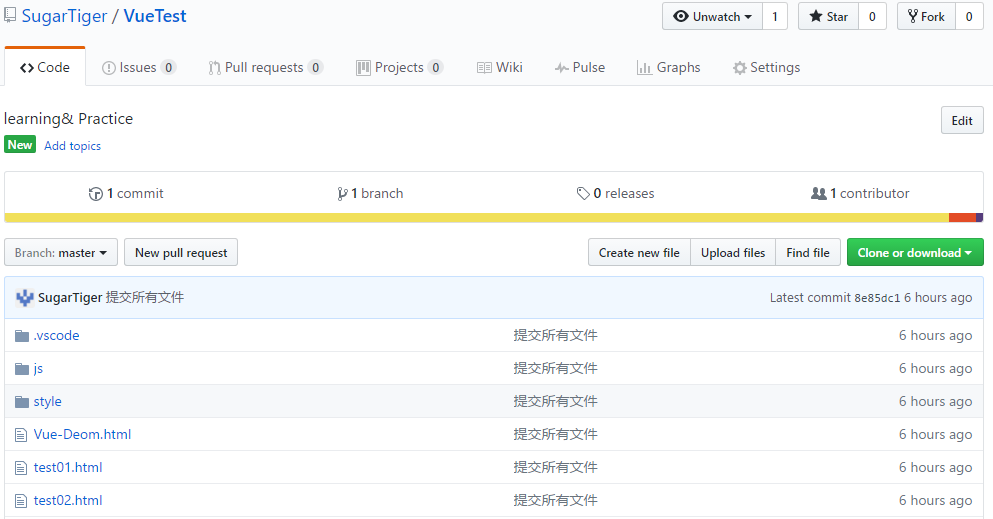The height and width of the screenshot is (519, 993).
Task: Click commit message on style row
Action: click(555, 401)
